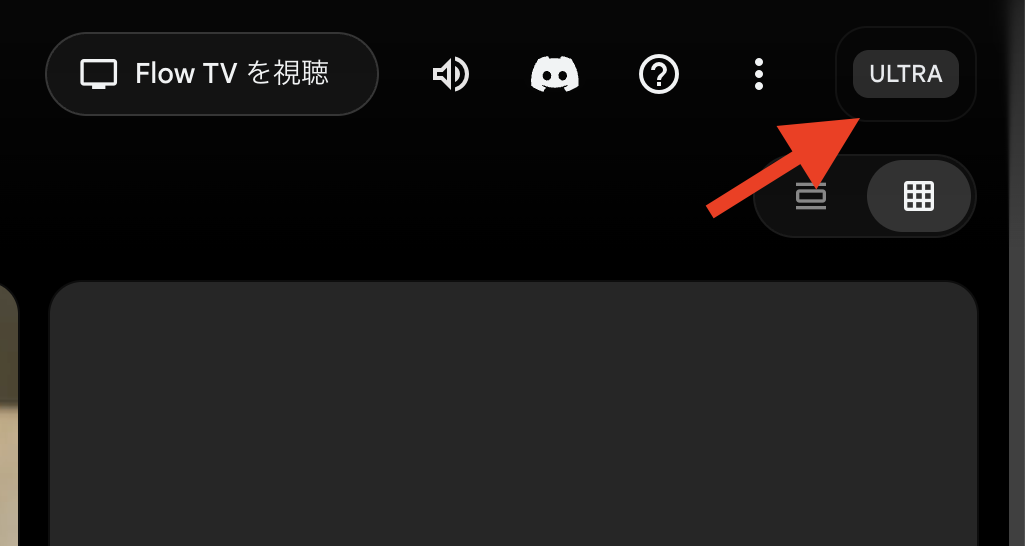The image size is (1025, 546).
Task: Open help via the question mark icon
Action: point(659,74)
